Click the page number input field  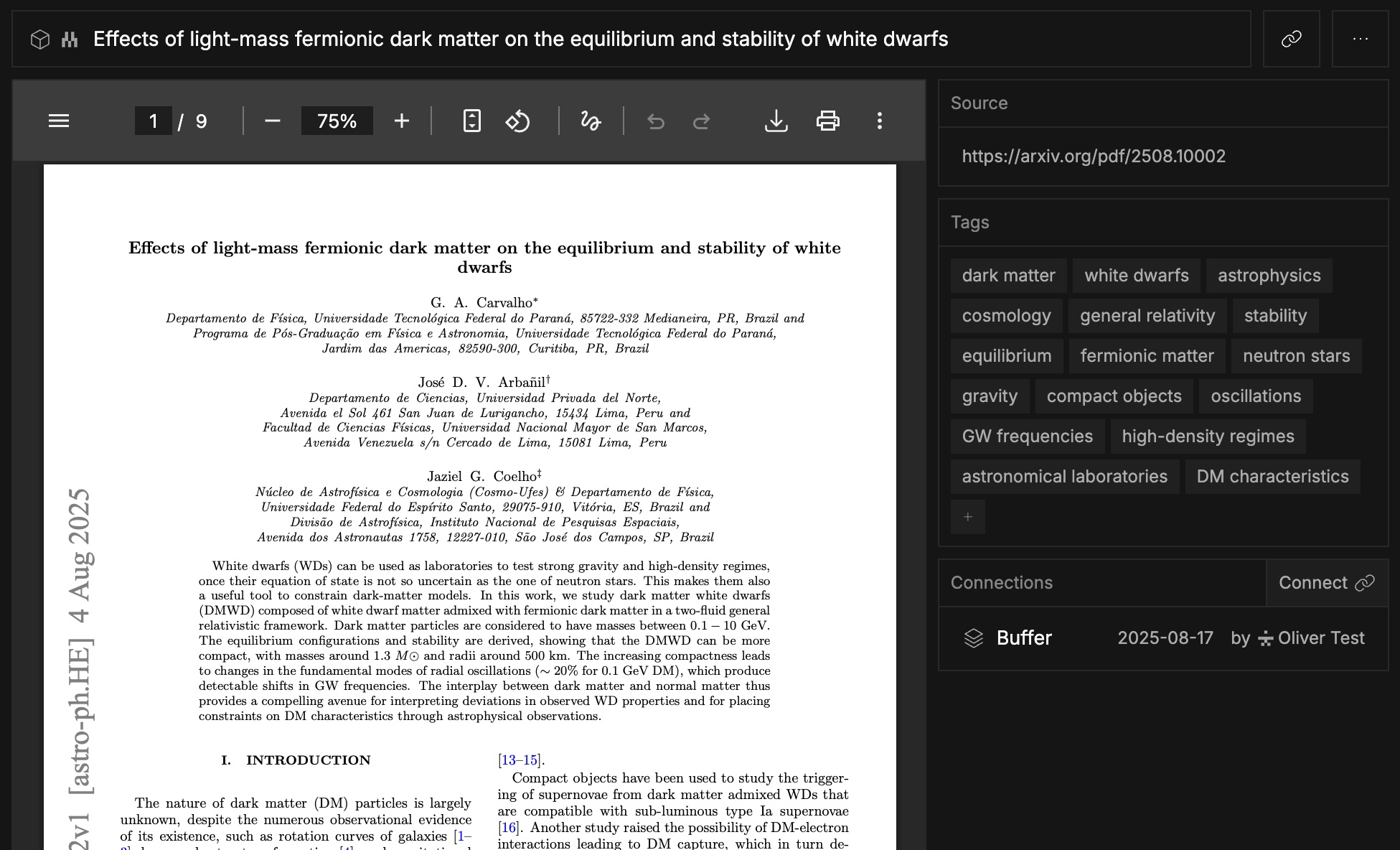(153, 121)
